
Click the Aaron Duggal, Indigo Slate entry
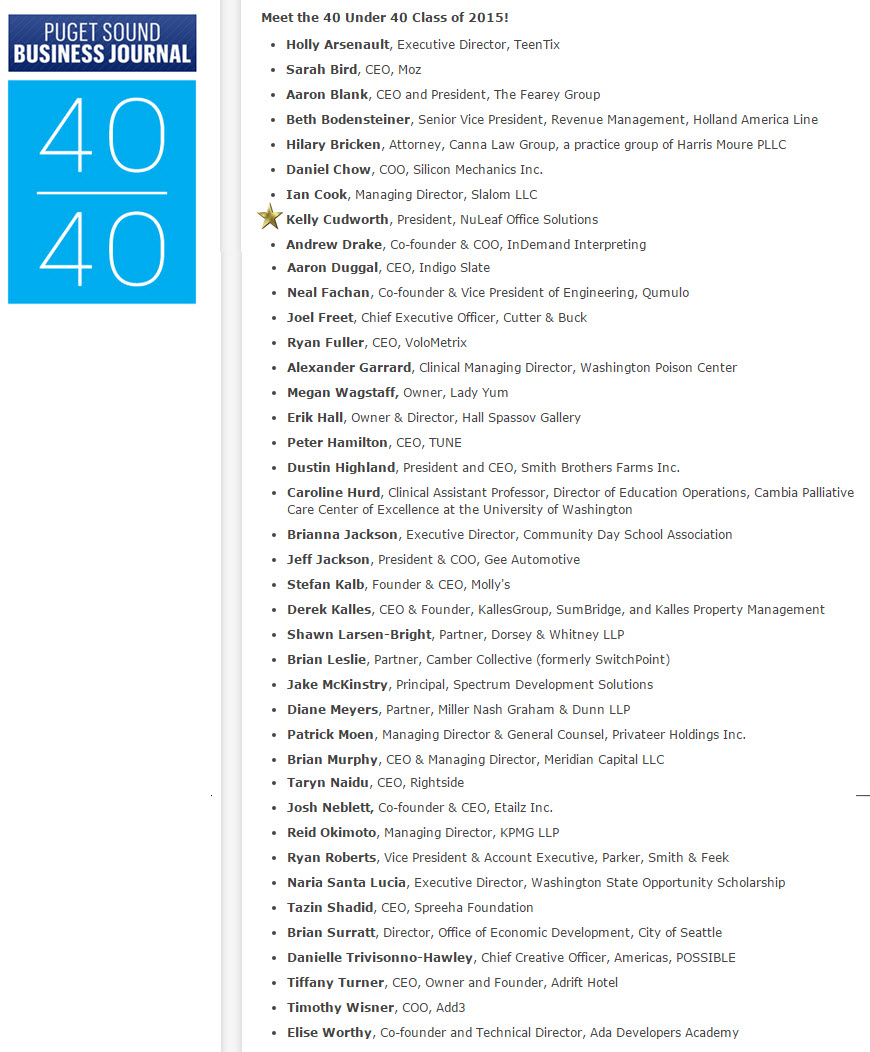click(x=388, y=268)
